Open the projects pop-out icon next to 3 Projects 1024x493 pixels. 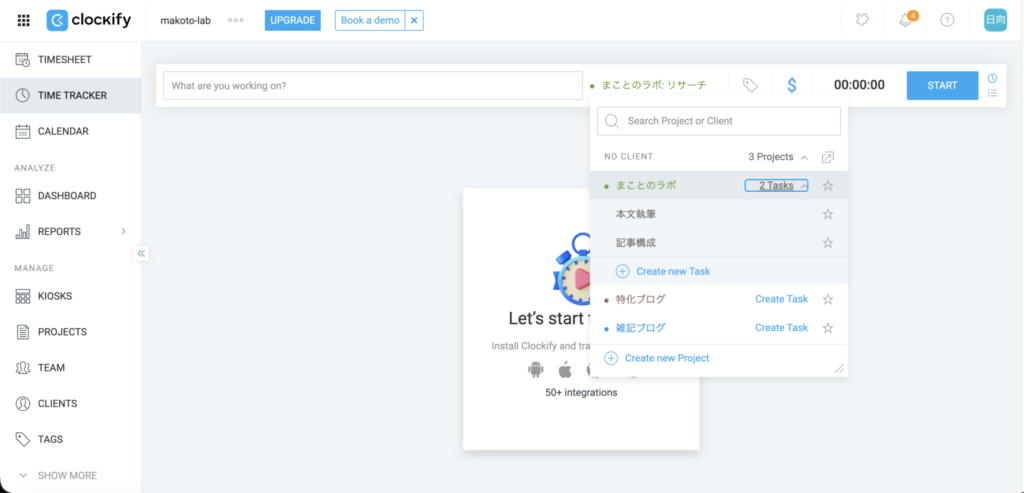tap(827, 157)
